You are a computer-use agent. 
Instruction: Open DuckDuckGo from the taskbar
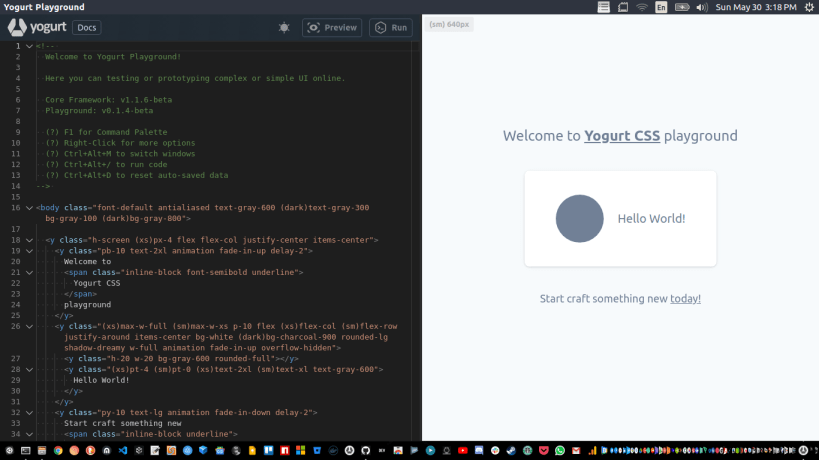pos(90,451)
